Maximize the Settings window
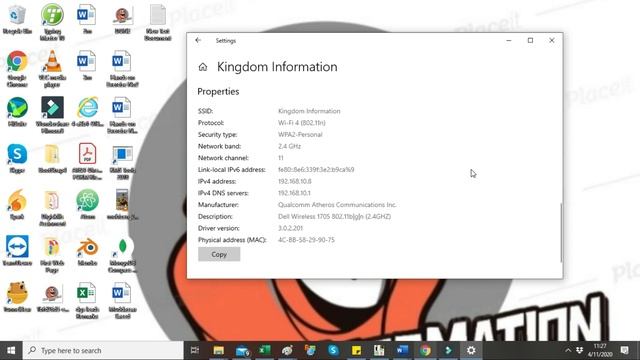640x360 pixels. pos(530,40)
